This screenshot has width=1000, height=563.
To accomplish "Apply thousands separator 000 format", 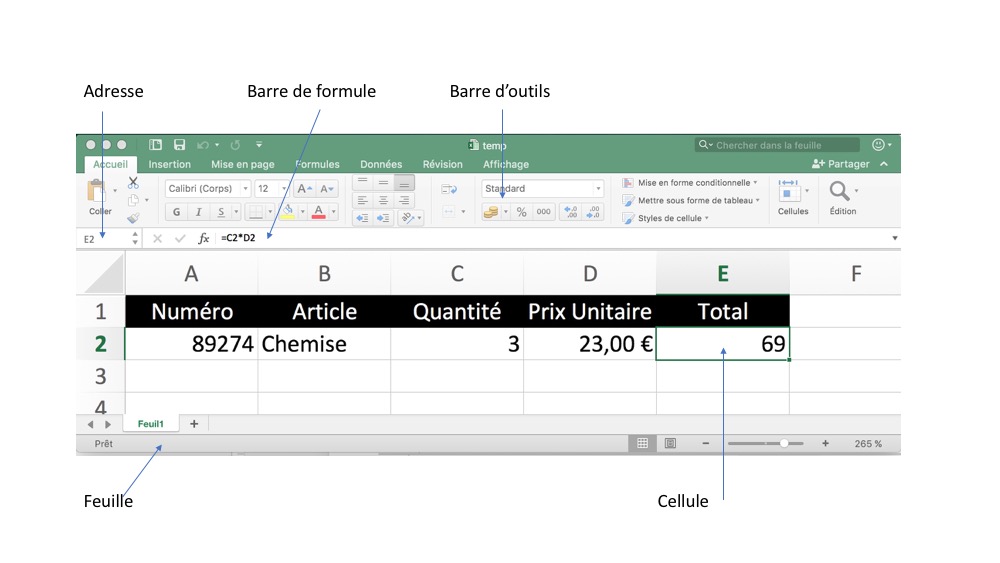I will click(543, 212).
